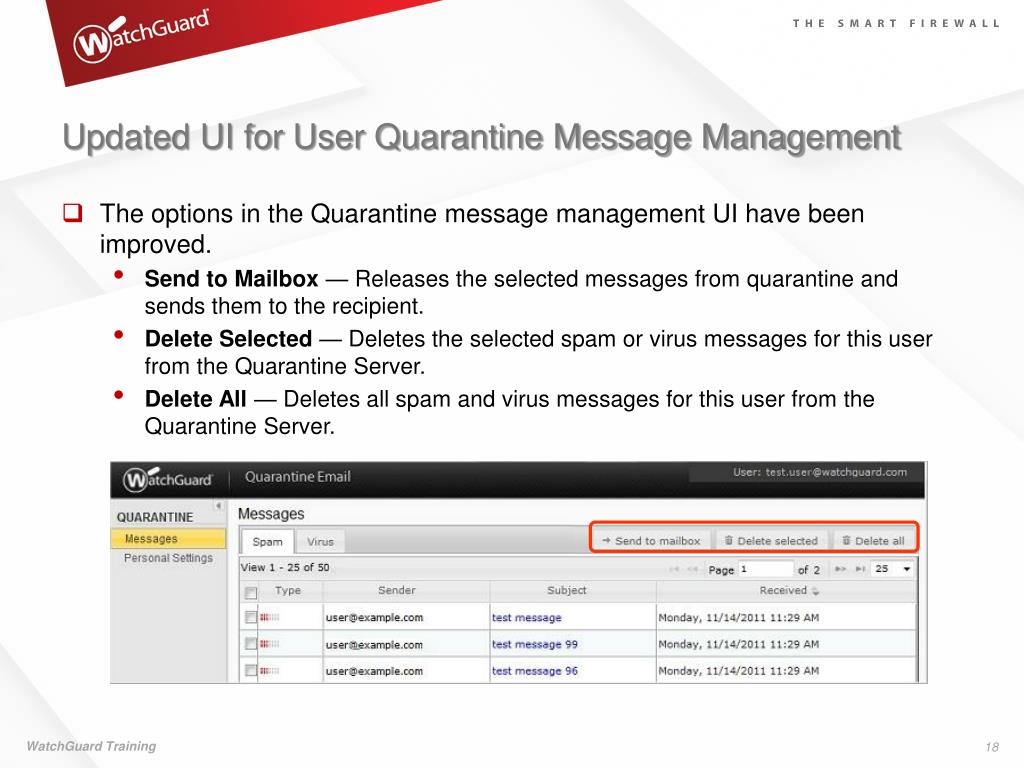Click the Send to mailbox button
Image resolution: width=1024 pixels, height=768 pixels.
point(651,541)
